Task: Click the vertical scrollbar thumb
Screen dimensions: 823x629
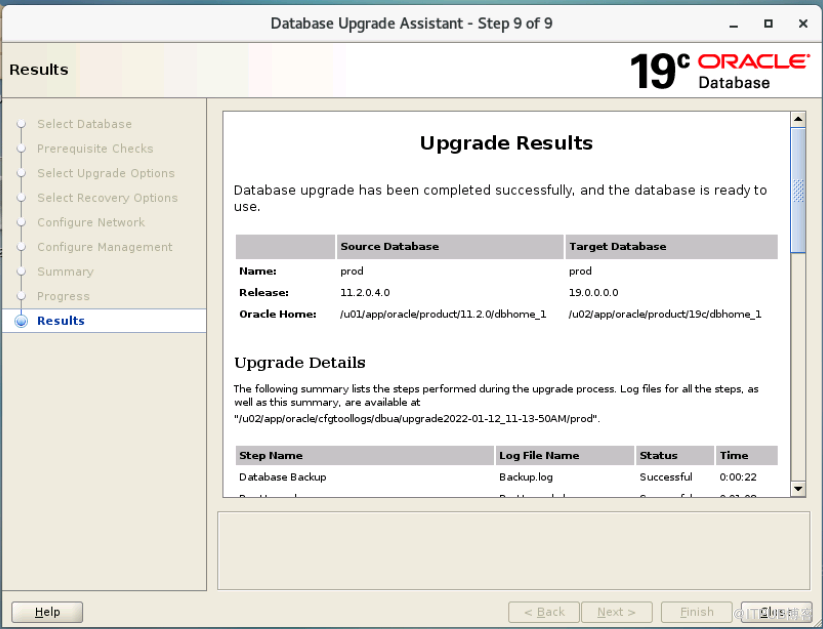Action: click(x=798, y=190)
